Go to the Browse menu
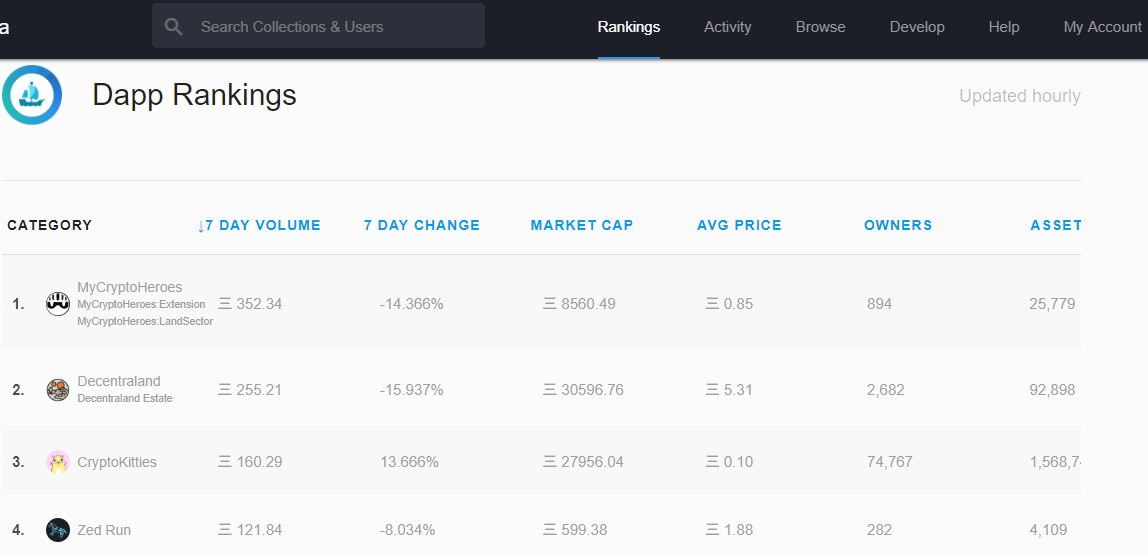This screenshot has width=1148, height=557. [x=821, y=27]
